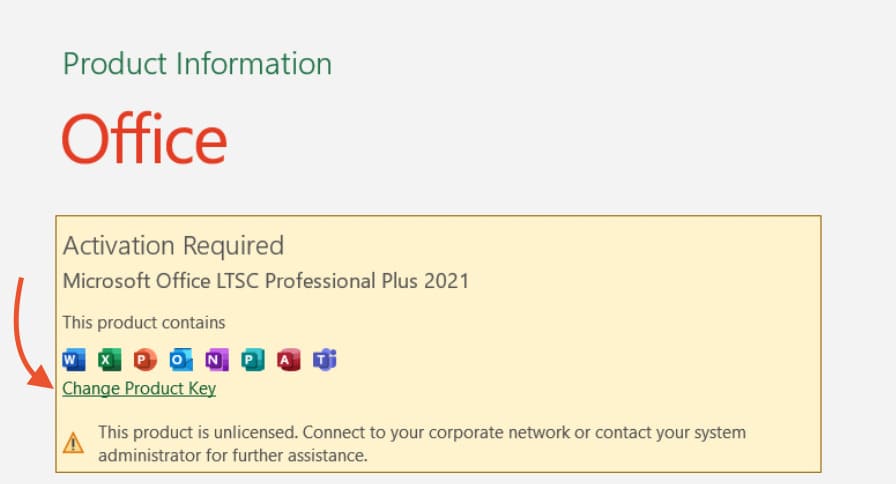Click the Activation Required heading
Screen dimensions: 896x484
(x=173, y=245)
